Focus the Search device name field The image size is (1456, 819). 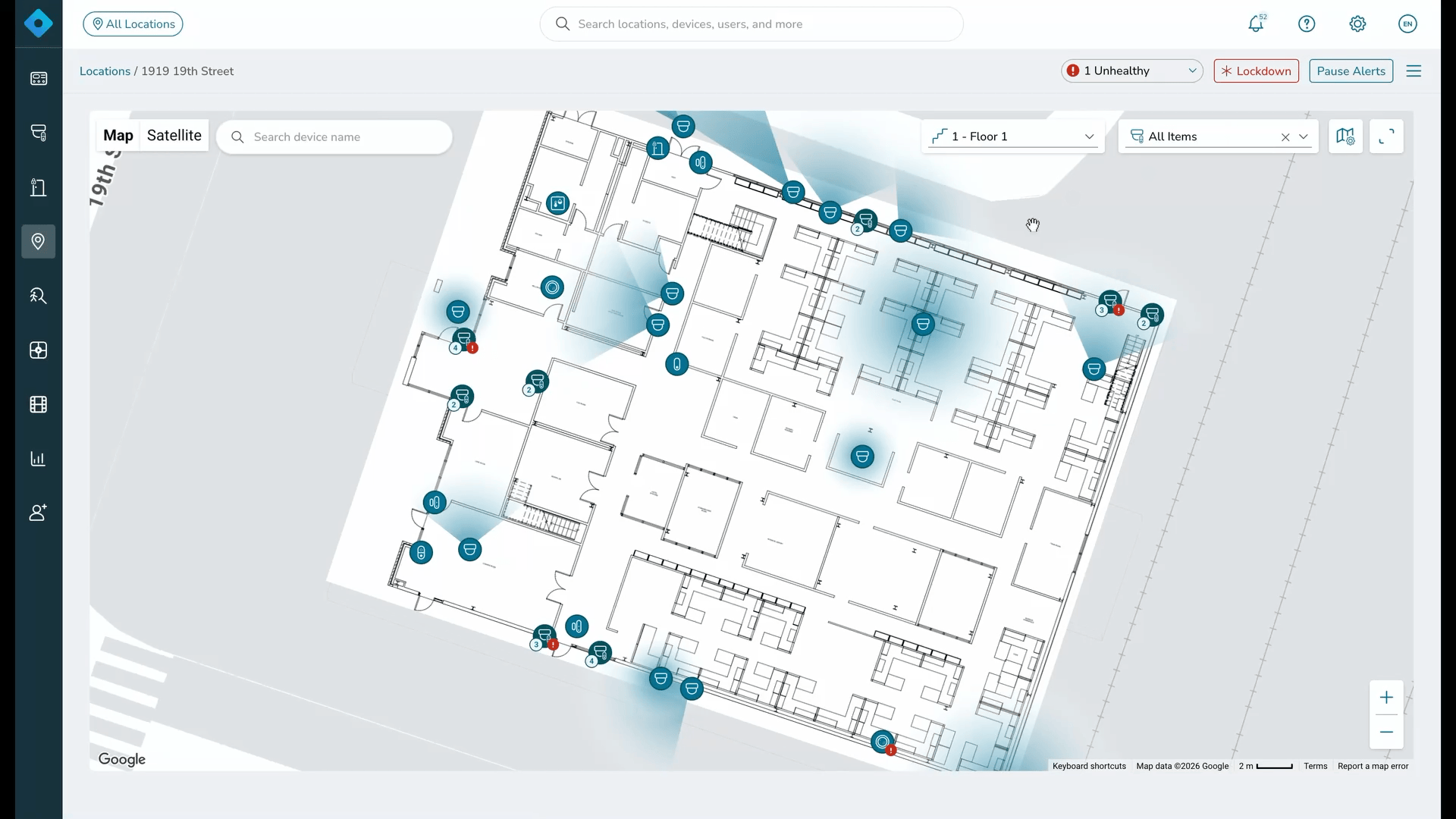334,137
